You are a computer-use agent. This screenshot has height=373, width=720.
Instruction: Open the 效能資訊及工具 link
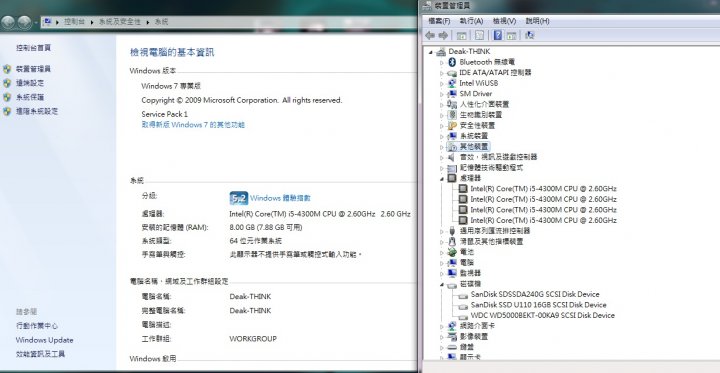point(40,354)
